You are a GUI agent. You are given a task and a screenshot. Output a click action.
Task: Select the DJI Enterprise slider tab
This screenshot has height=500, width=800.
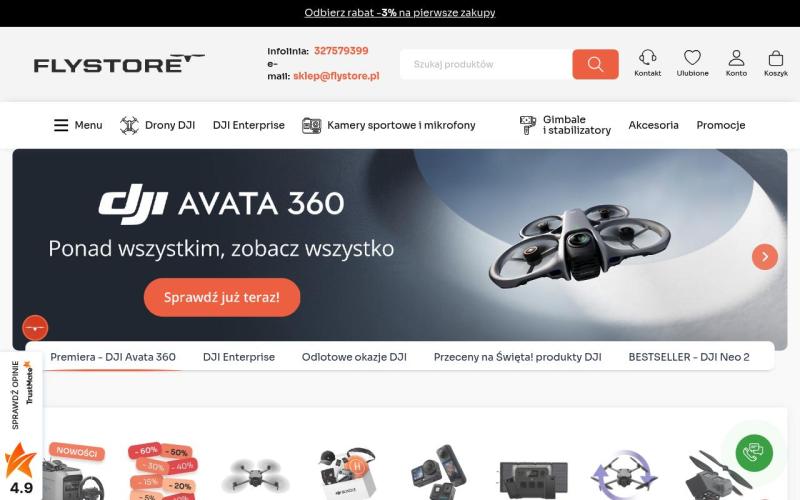pyautogui.click(x=239, y=357)
